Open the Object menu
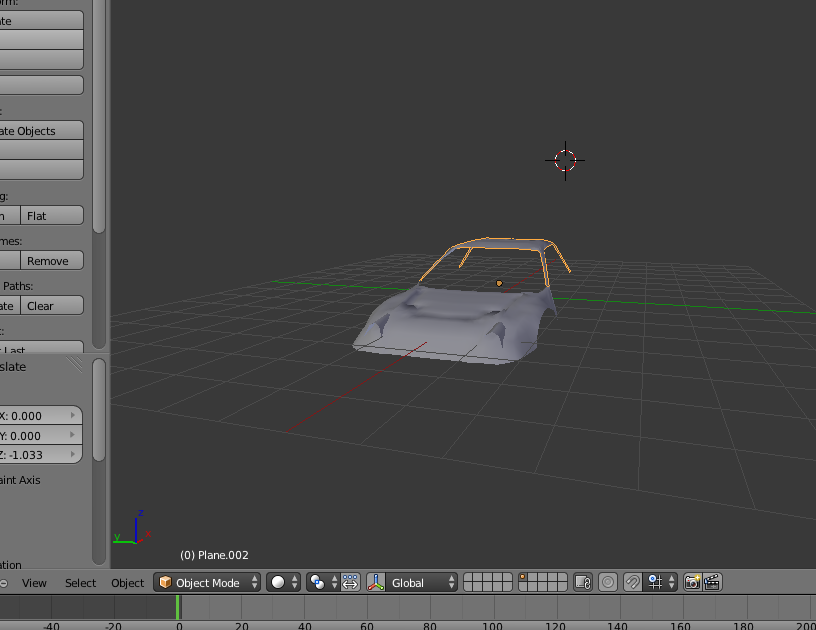 point(127,583)
